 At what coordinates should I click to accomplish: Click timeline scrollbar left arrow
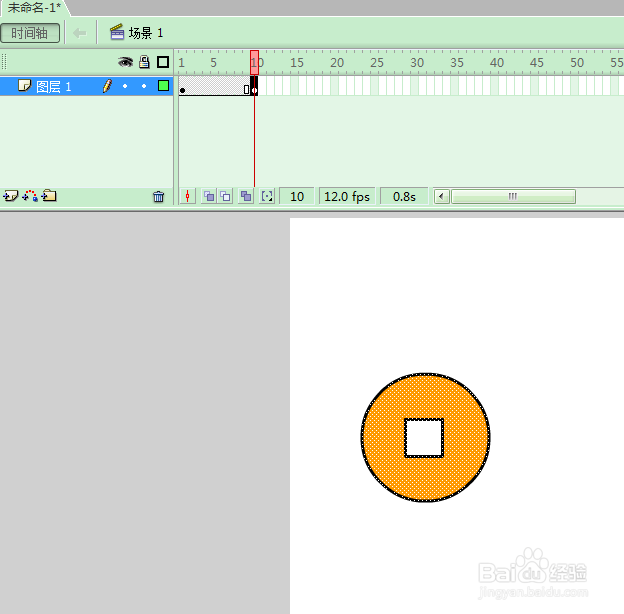pos(441,196)
